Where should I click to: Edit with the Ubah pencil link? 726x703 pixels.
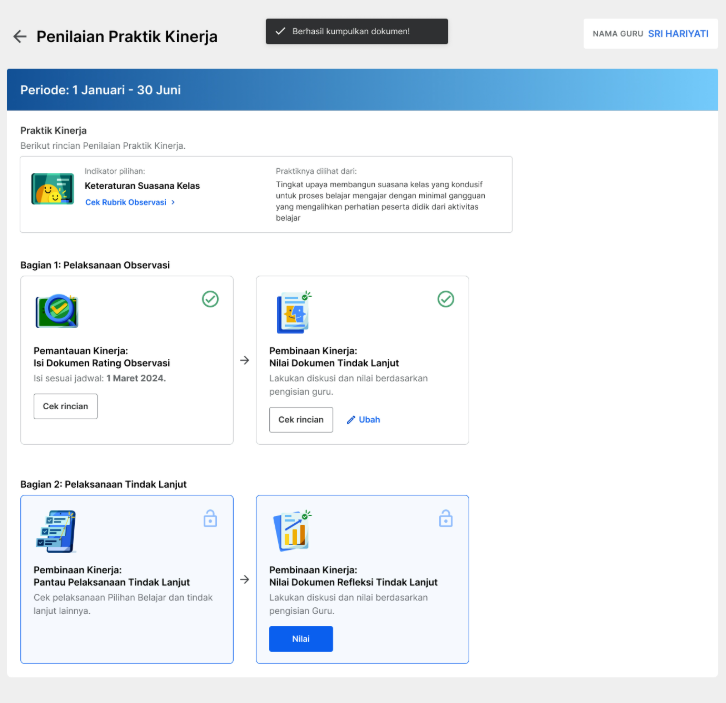tap(363, 420)
